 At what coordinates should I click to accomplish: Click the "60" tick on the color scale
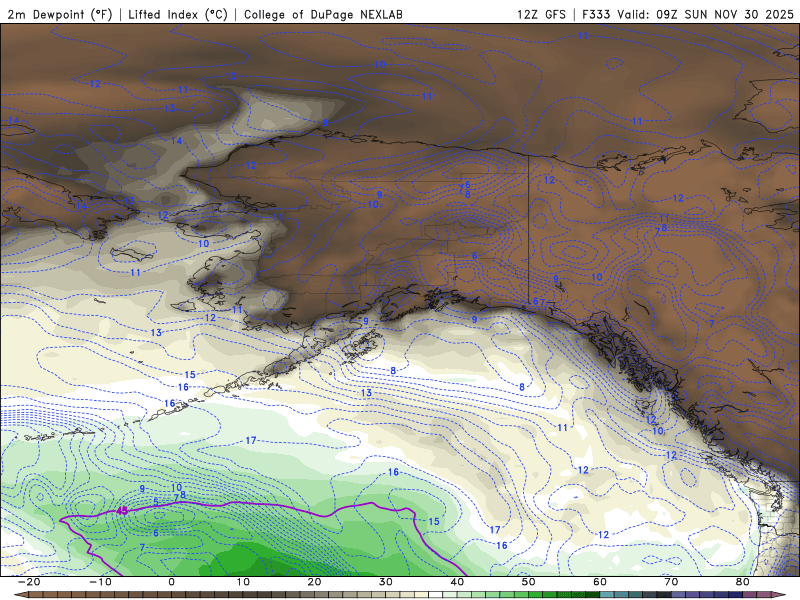point(600,582)
